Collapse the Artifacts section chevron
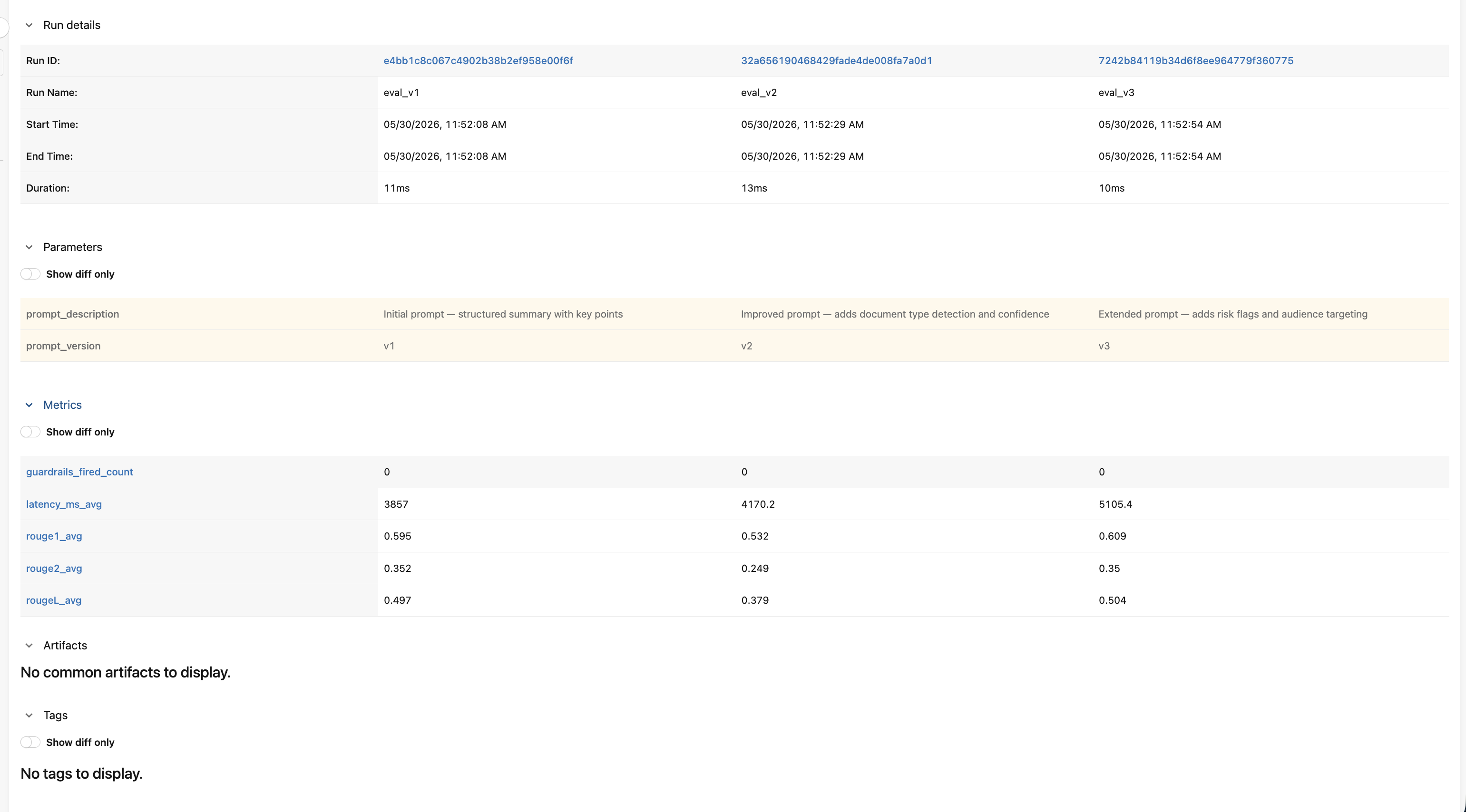Screen dimensions: 1466x812 click(x=29, y=646)
